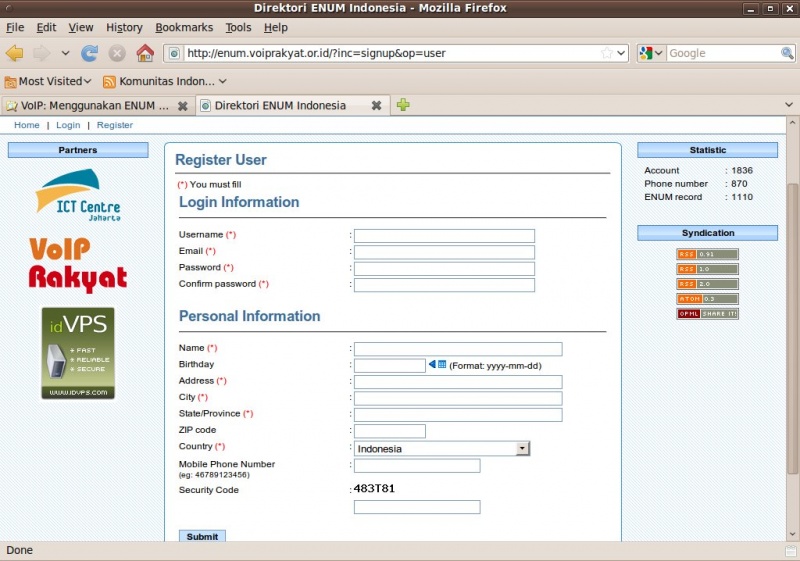The height and width of the screenshot is (561, 800).
Task: Expand the Komunitas Indon... feed folder
Action: (x=165, y=81)
